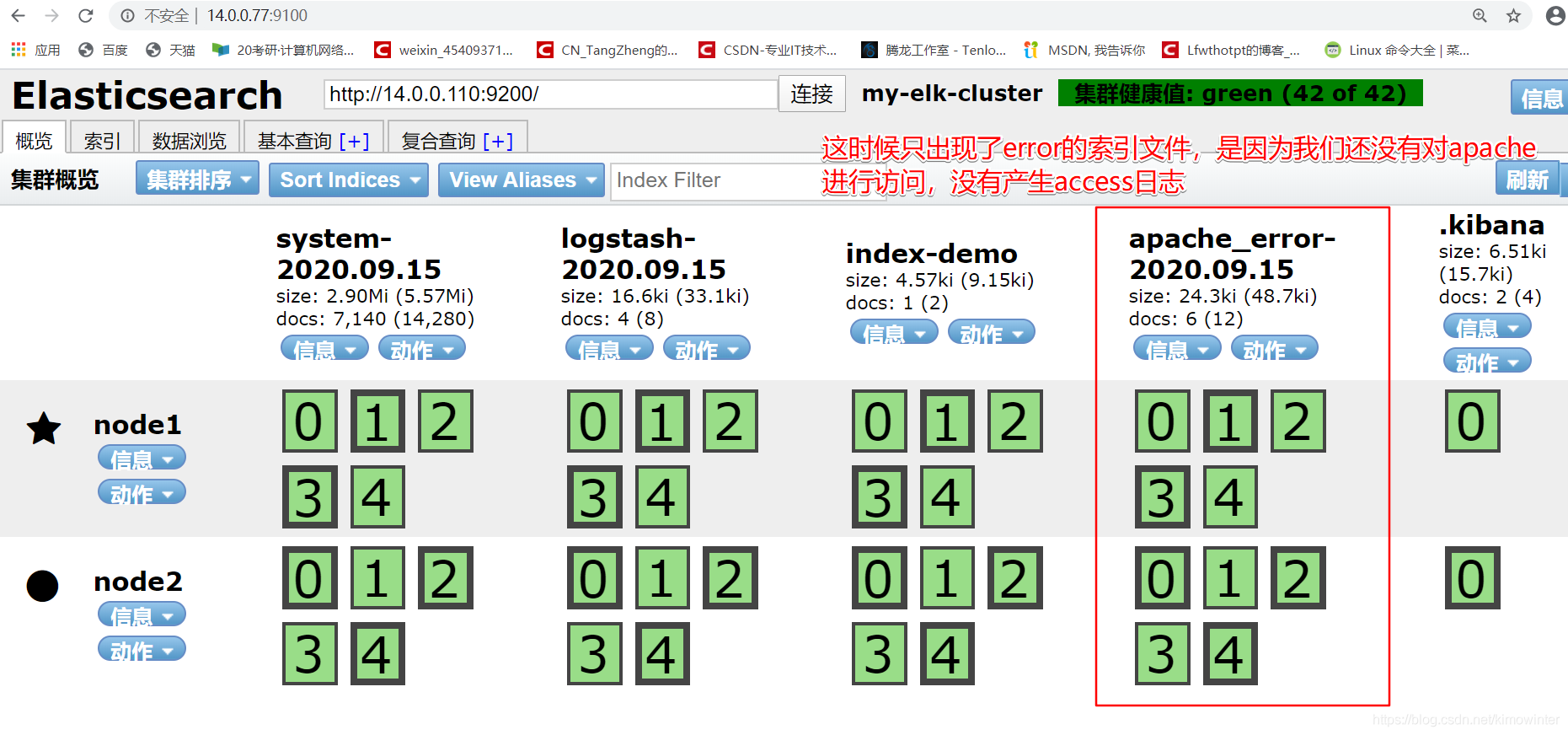
Task: Click the my-elk-cluster cluster name
Action: tap(952, 93)
